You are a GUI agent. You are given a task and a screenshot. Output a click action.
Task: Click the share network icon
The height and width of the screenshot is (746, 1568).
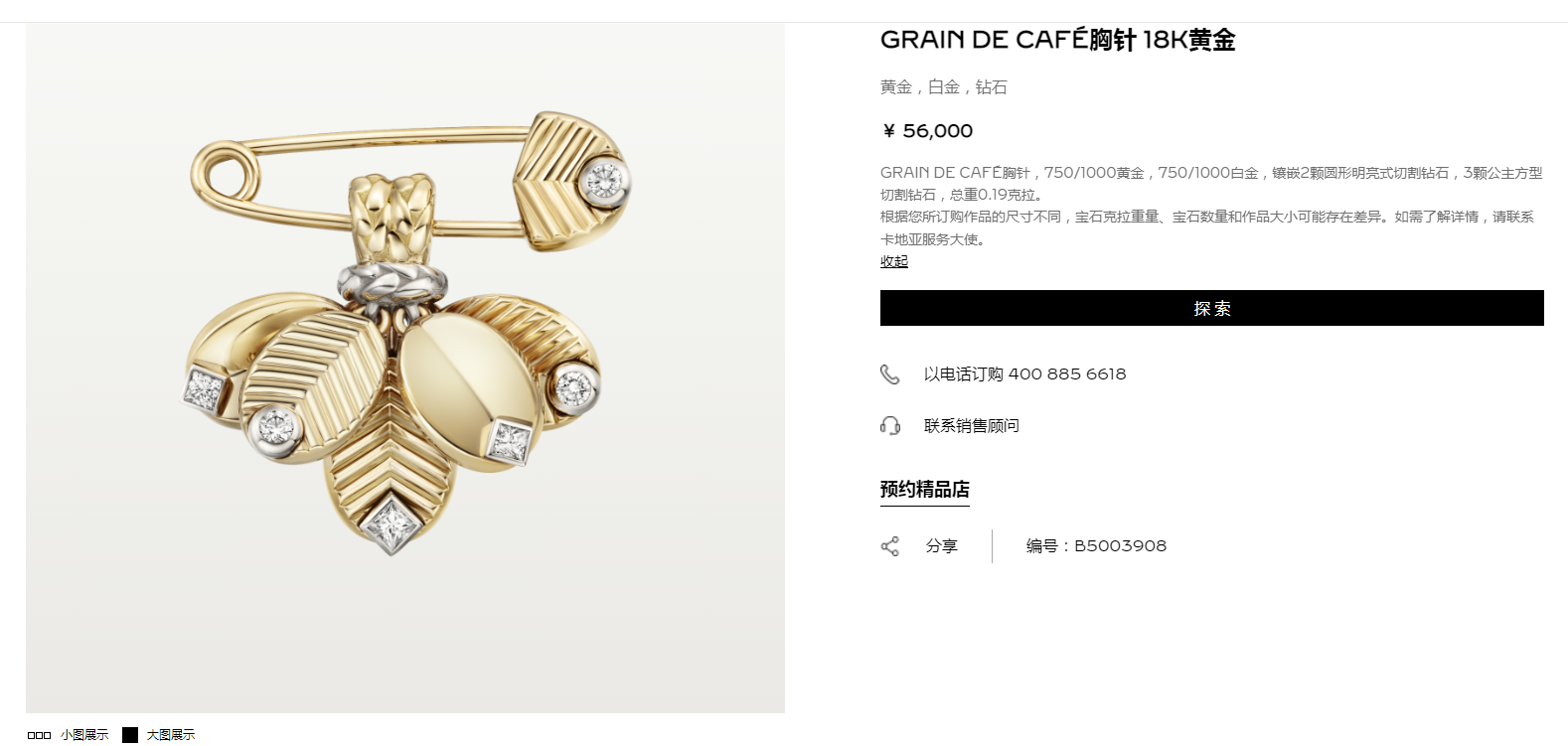889,546
